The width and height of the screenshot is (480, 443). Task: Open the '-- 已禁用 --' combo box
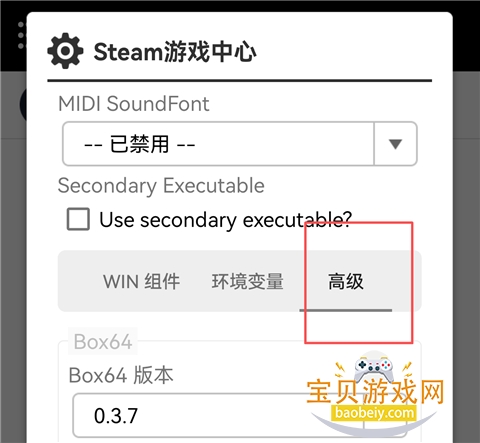pos(240,144)
